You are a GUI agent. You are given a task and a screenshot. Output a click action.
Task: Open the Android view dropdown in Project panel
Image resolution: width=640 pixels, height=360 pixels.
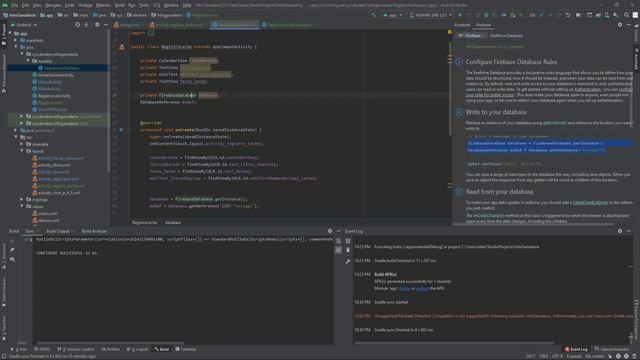click(24, 25)
